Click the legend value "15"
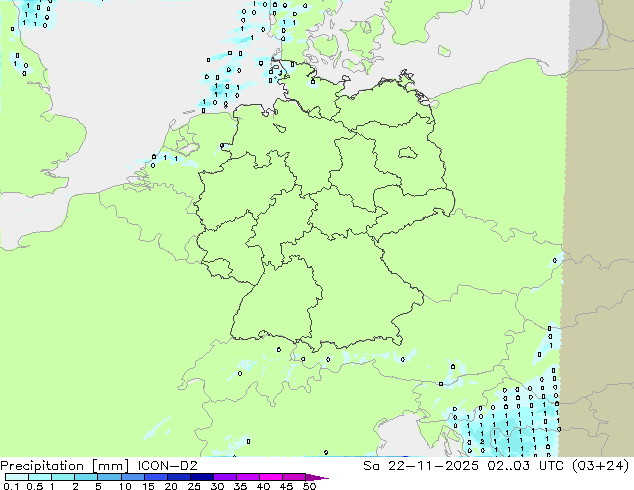 click(x=148, y=486)
